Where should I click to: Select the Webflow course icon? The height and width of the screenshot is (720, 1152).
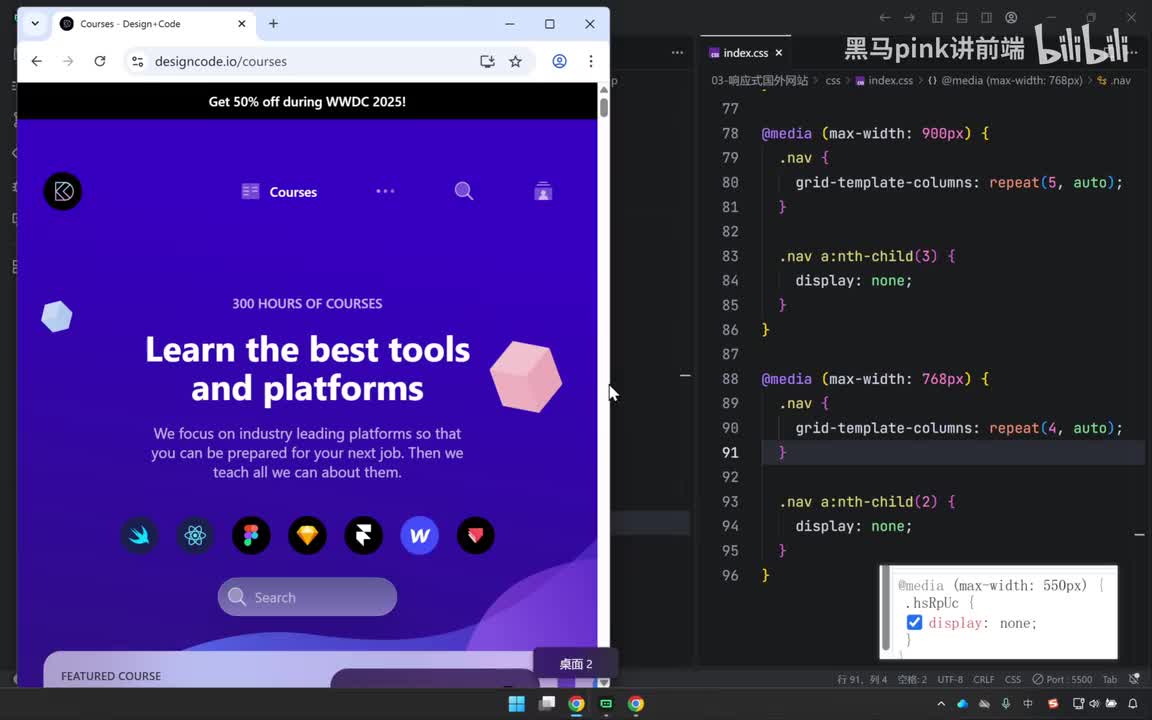420,535
